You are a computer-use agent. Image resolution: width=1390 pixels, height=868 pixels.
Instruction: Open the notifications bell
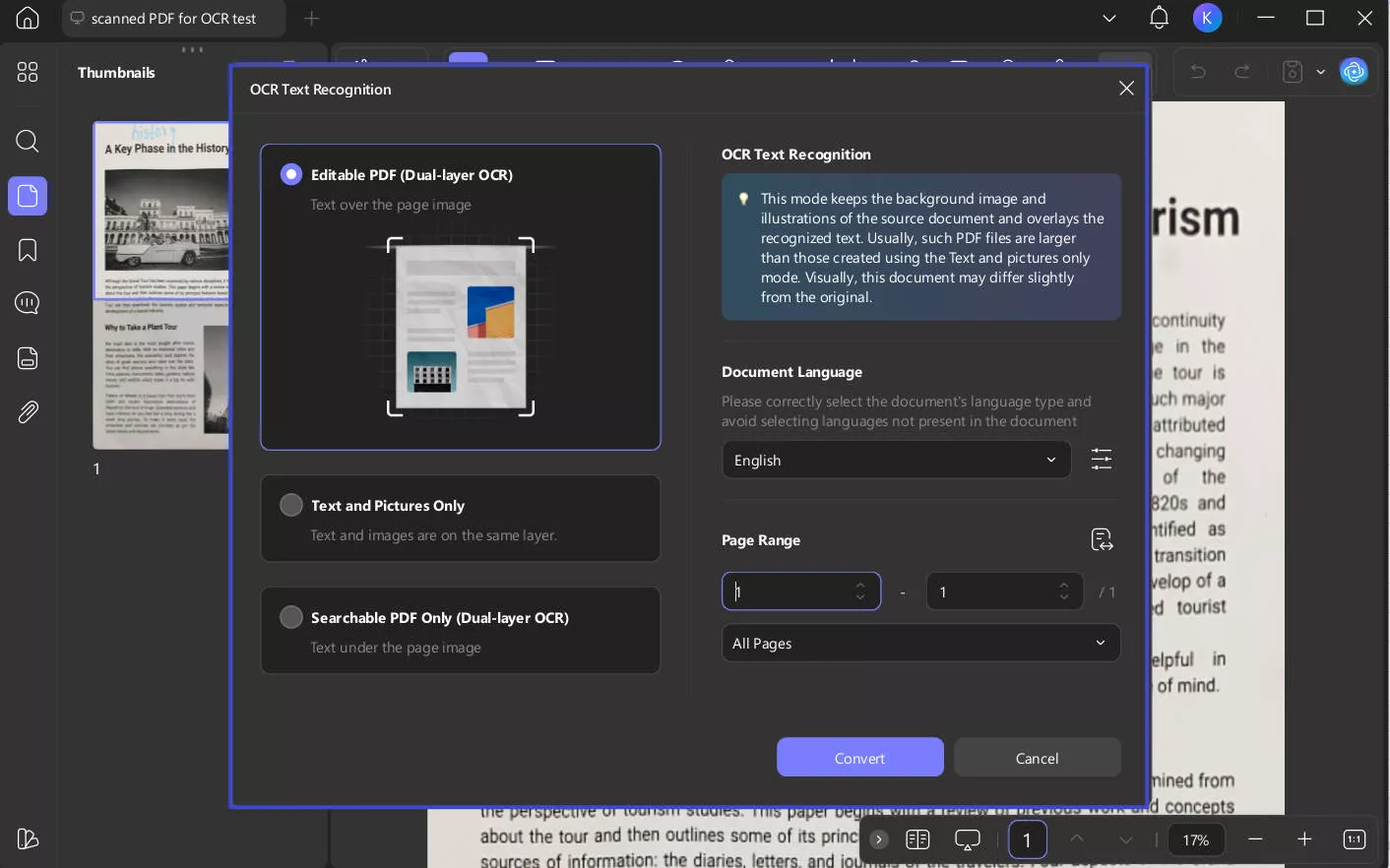pyautogui.click(x=1159, y=18)
